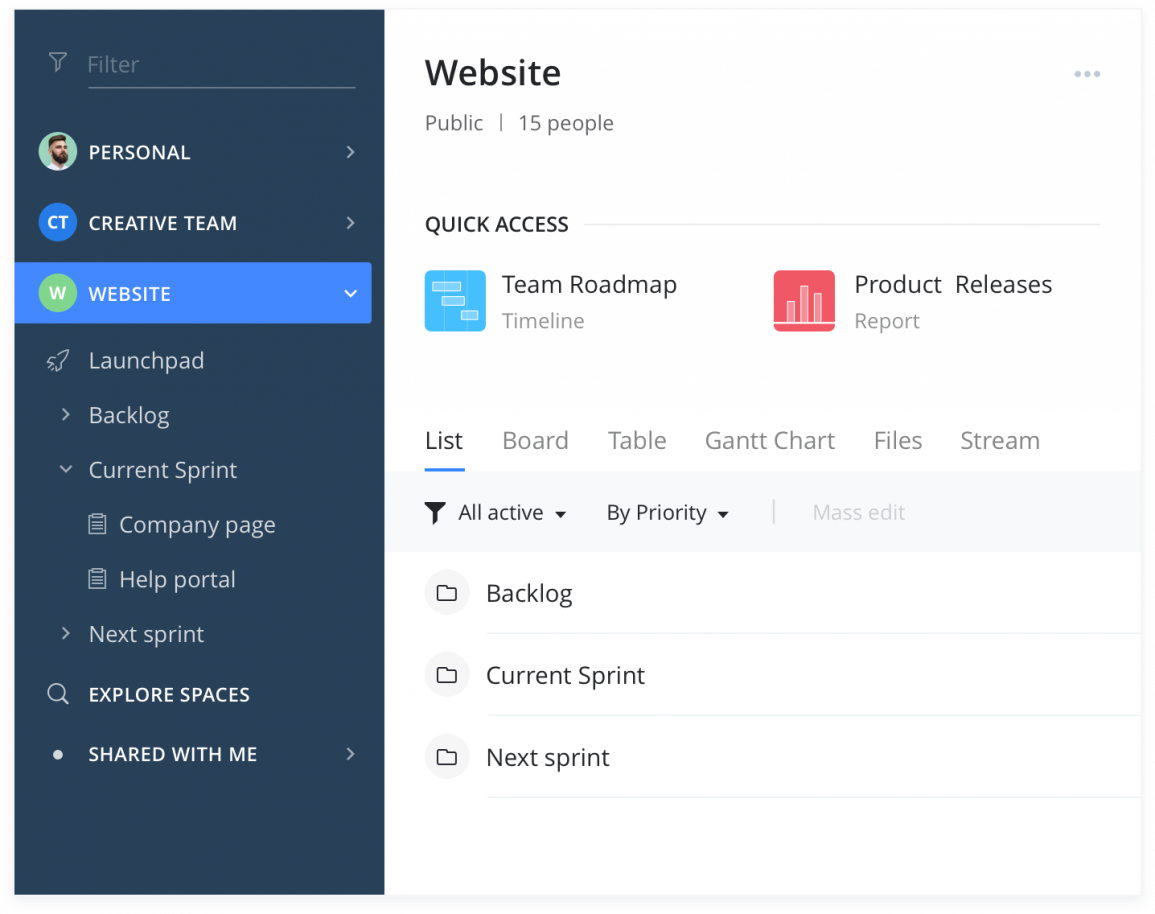The height and width of the screenshot is (914, 1155).
Task: Click the Company page task icon
Action: tap(97, 524)
